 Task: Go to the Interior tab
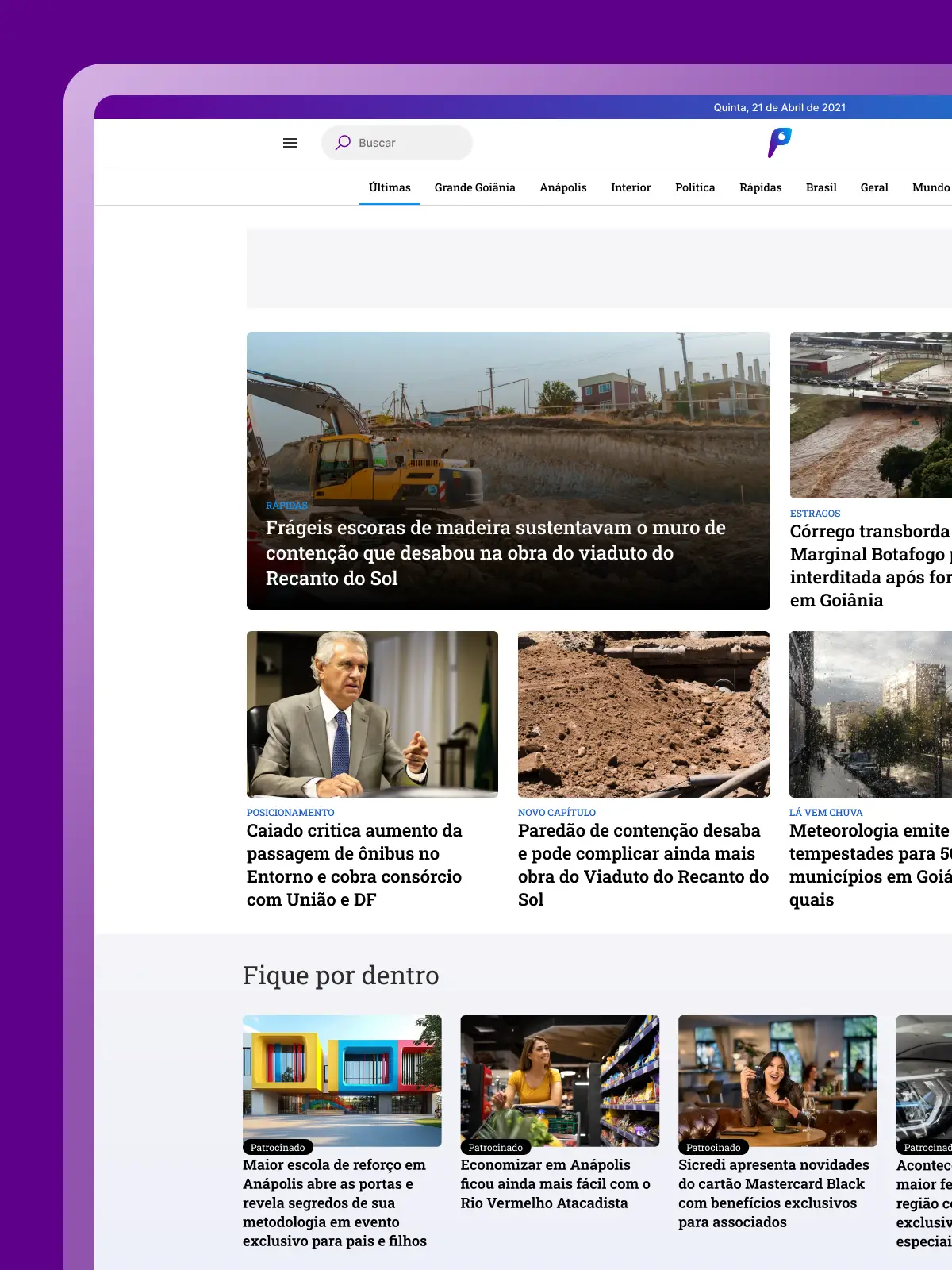tap(631, 187)
